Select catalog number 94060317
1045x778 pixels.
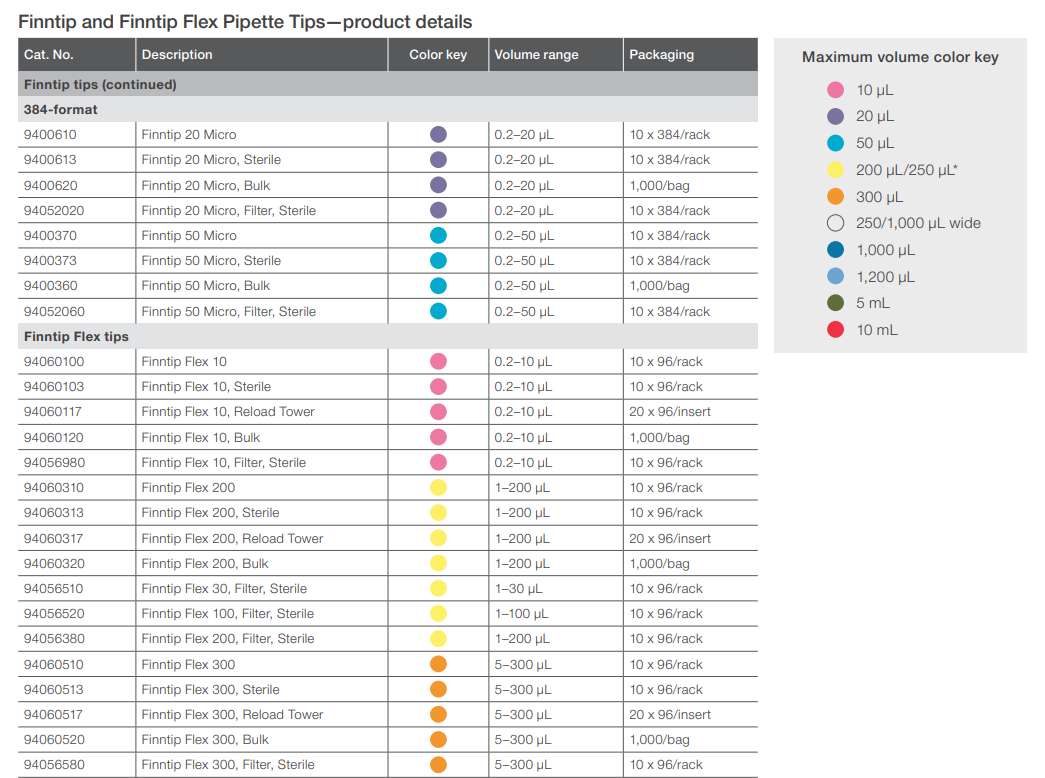(x=53, y=538)
